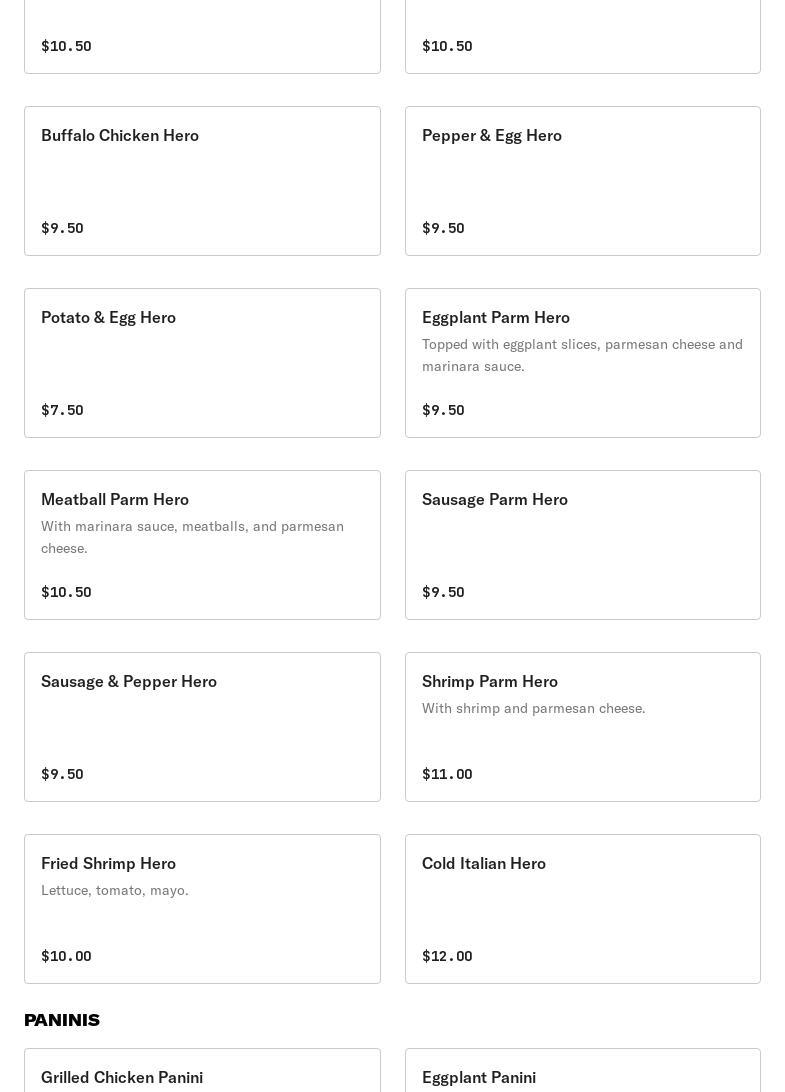The width and height of the screenshot is (785, 1092).
Task: Select the Sausage Parm Hero card
Action: coord(582,545)
